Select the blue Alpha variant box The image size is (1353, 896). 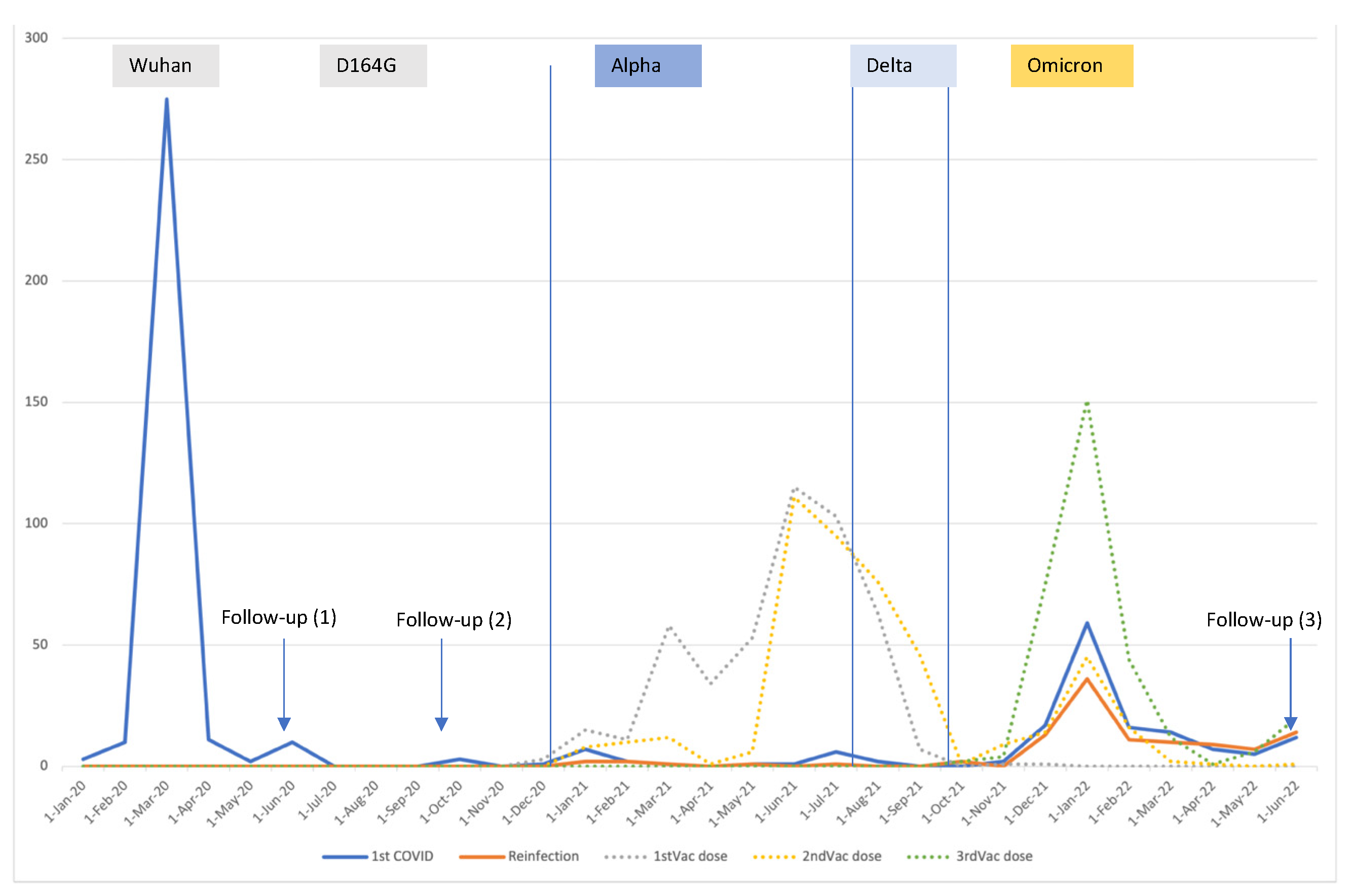click(647, 66)
